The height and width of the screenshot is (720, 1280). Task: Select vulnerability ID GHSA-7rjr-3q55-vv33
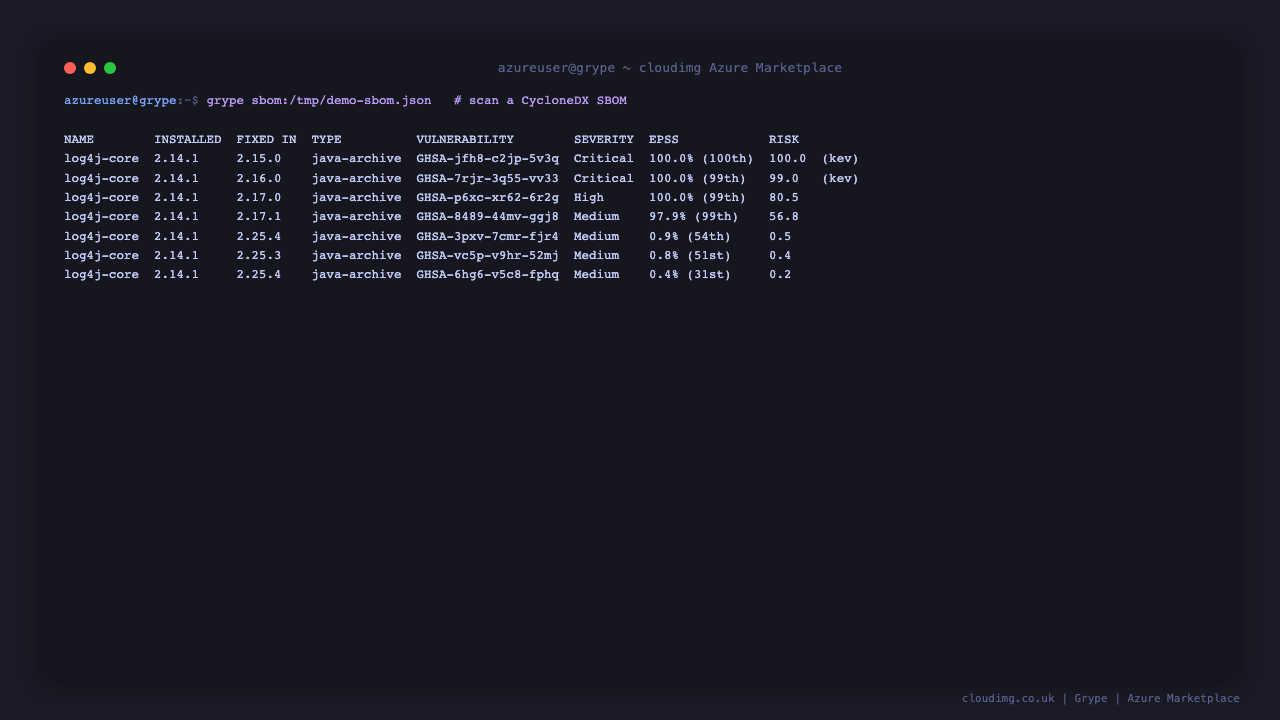pos(488,179)
